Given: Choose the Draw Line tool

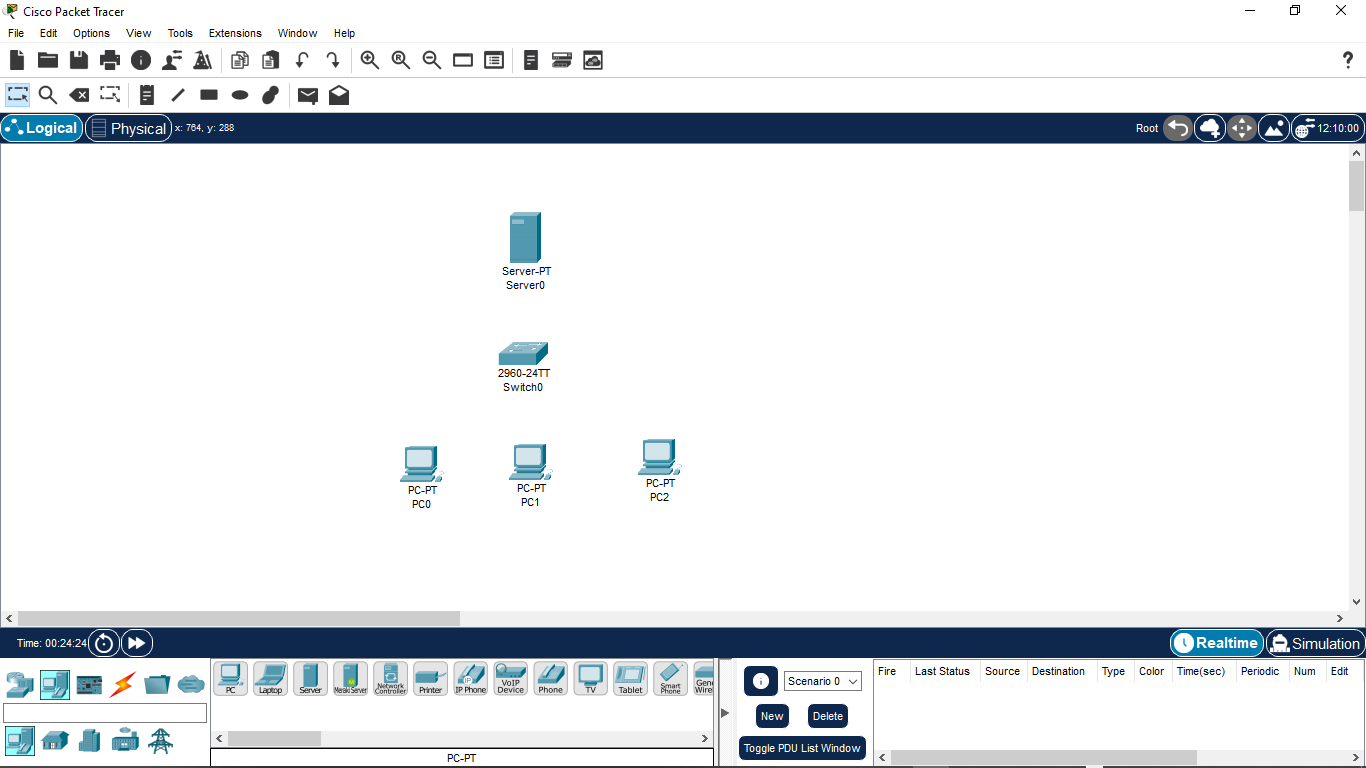Looking at the screenshot, I should (x=178, y=95).
